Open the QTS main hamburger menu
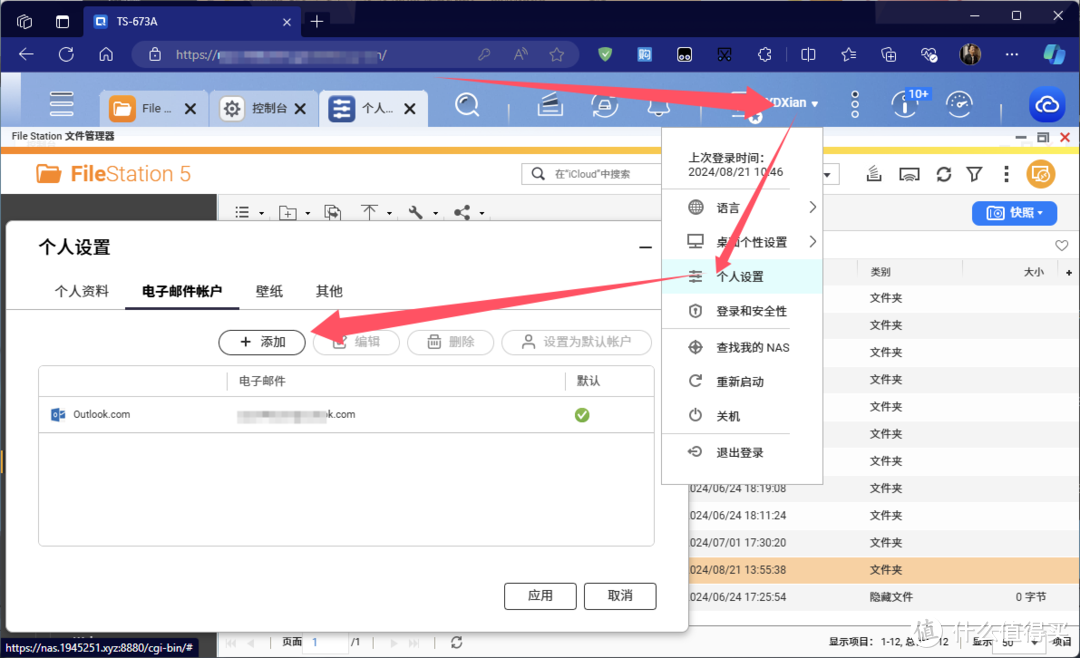The image size is (1080, 658). [x=62, y=104]
